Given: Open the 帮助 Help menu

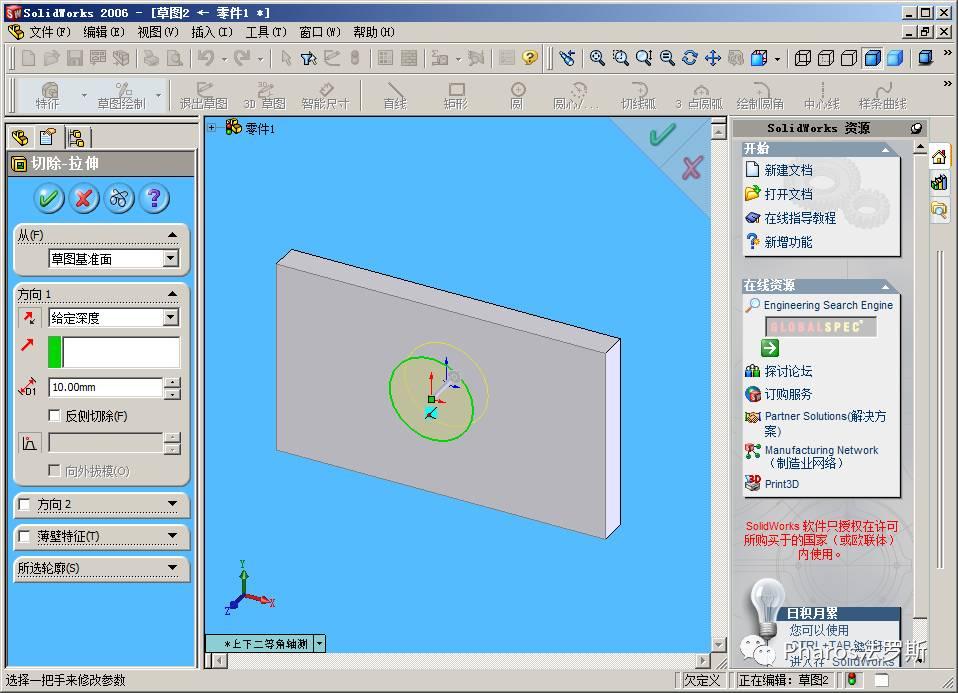Looking at the screenshot, I should tap(373, 32).
